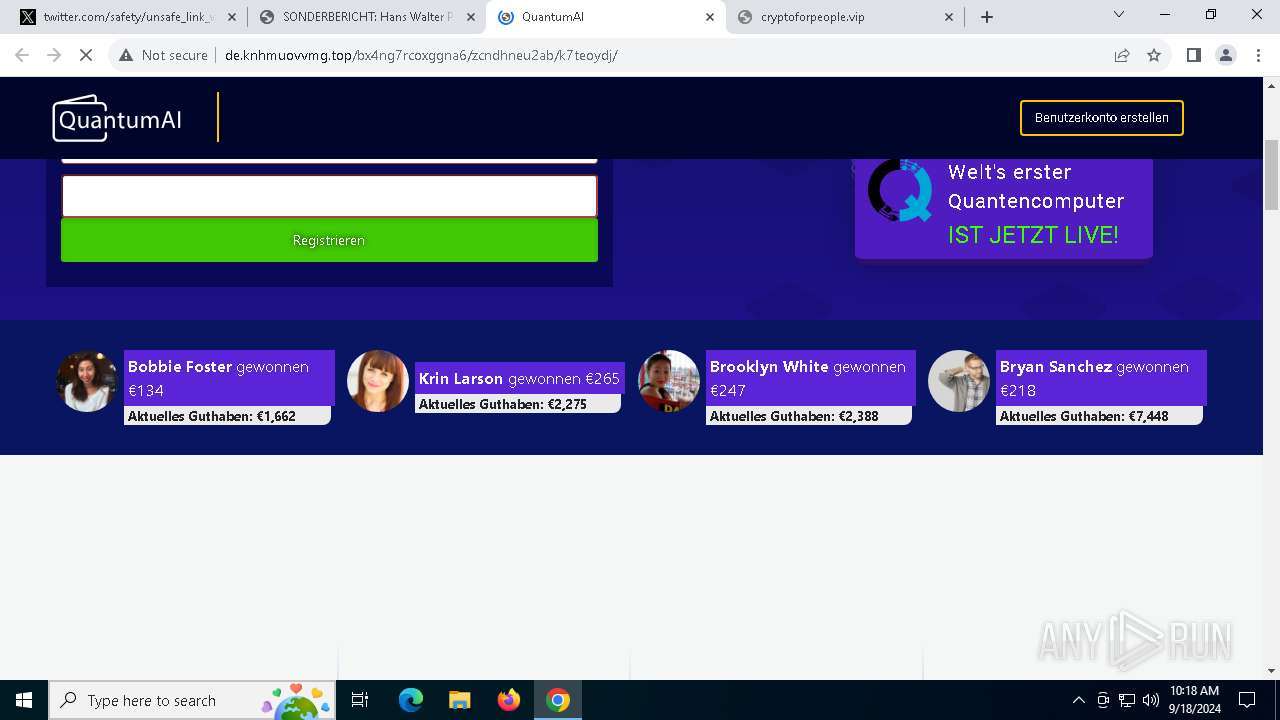
Task: Open the Windows Start menu
Action: click(24, 700)
